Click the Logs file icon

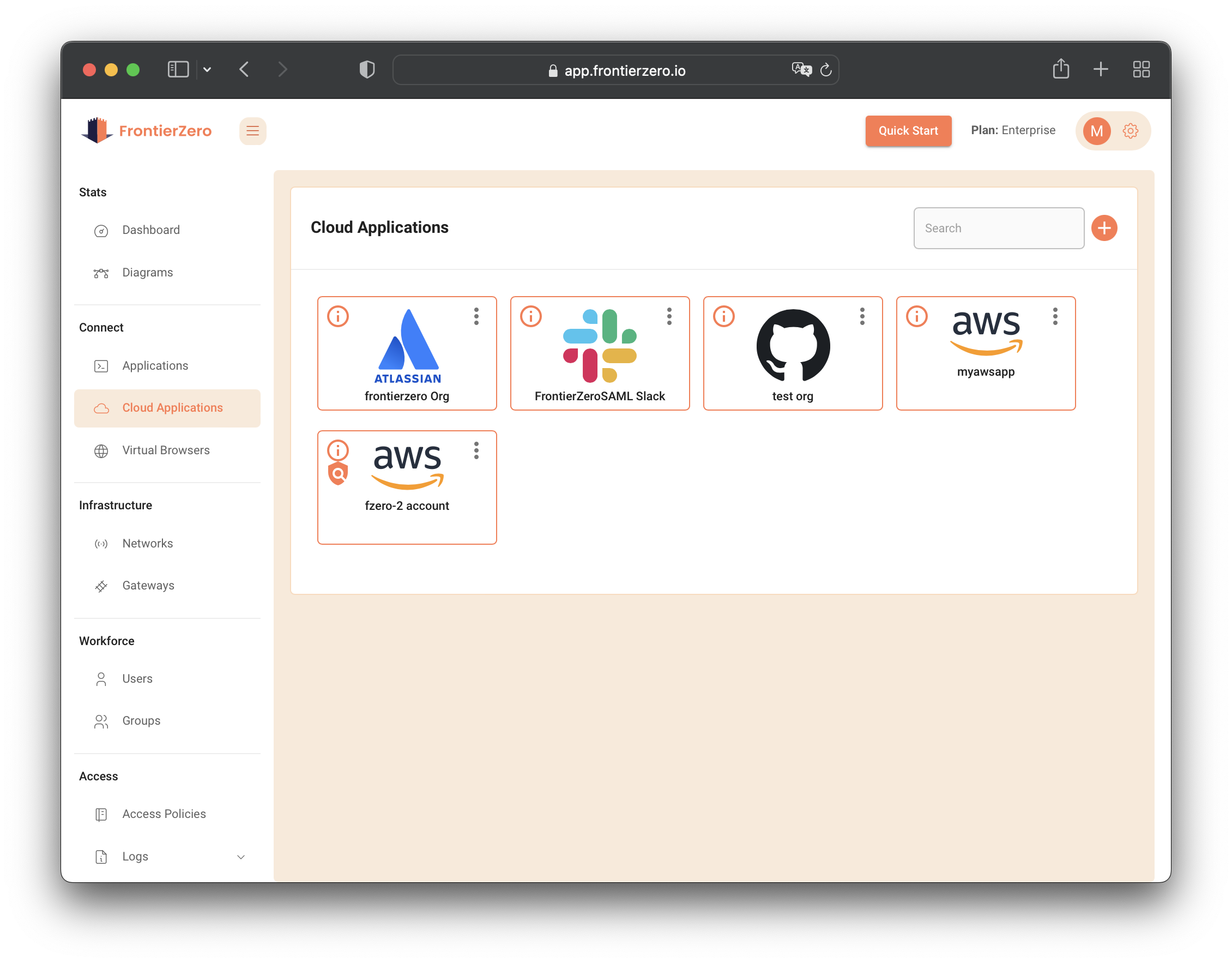[x=101, y=857]
